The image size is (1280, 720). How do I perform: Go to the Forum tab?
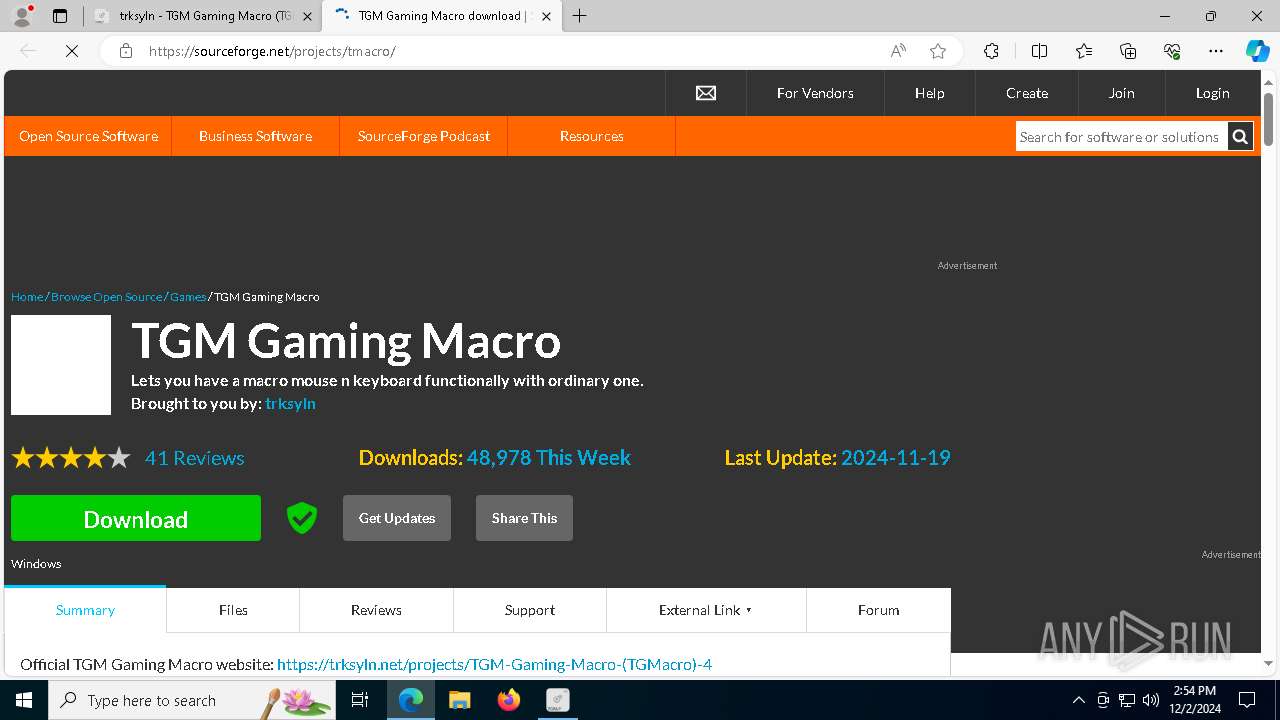pos(879,610)
